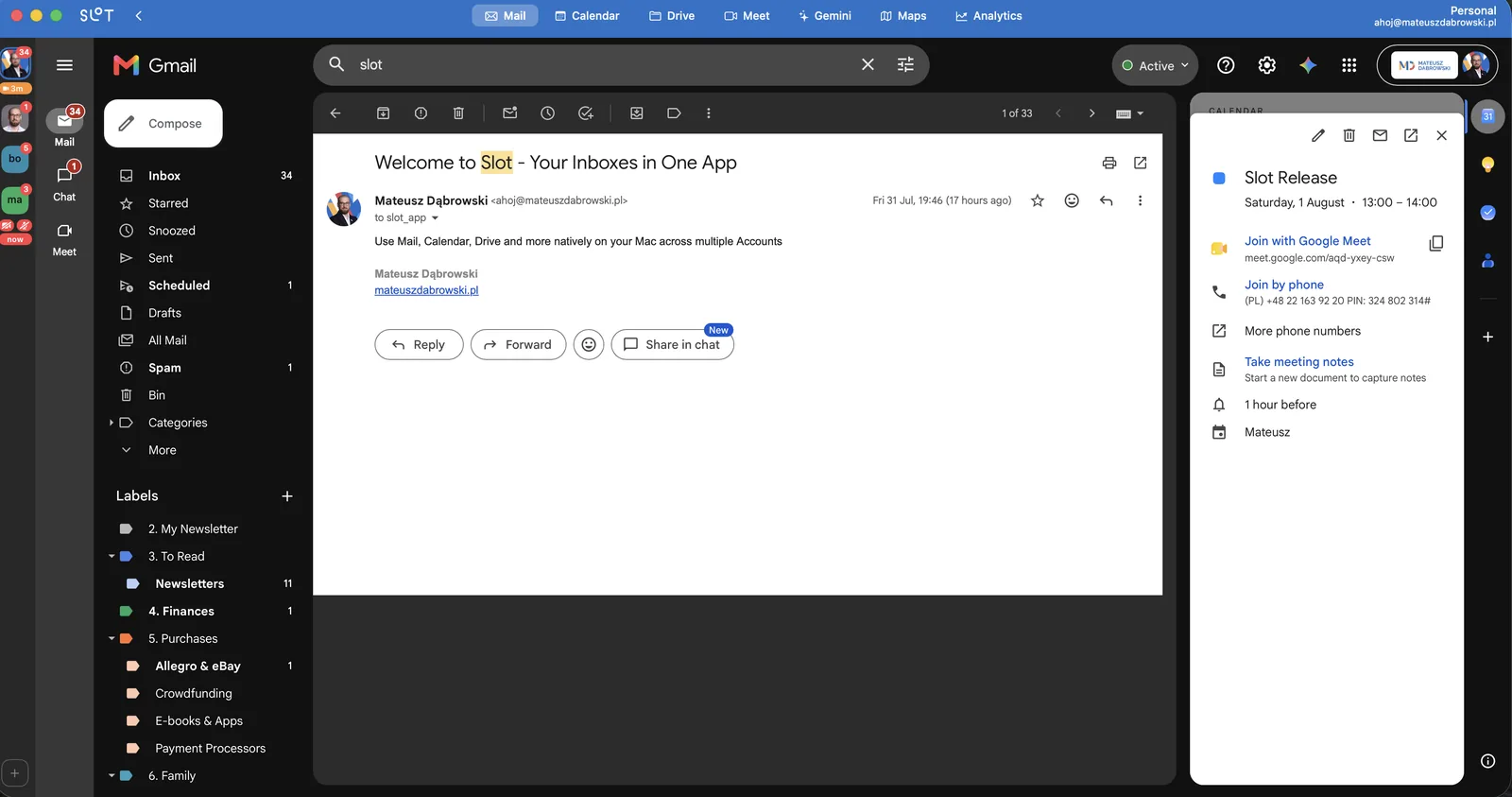
Task: Star the message from Mateusz Dąbrowski
Action: pos(1038,200)
